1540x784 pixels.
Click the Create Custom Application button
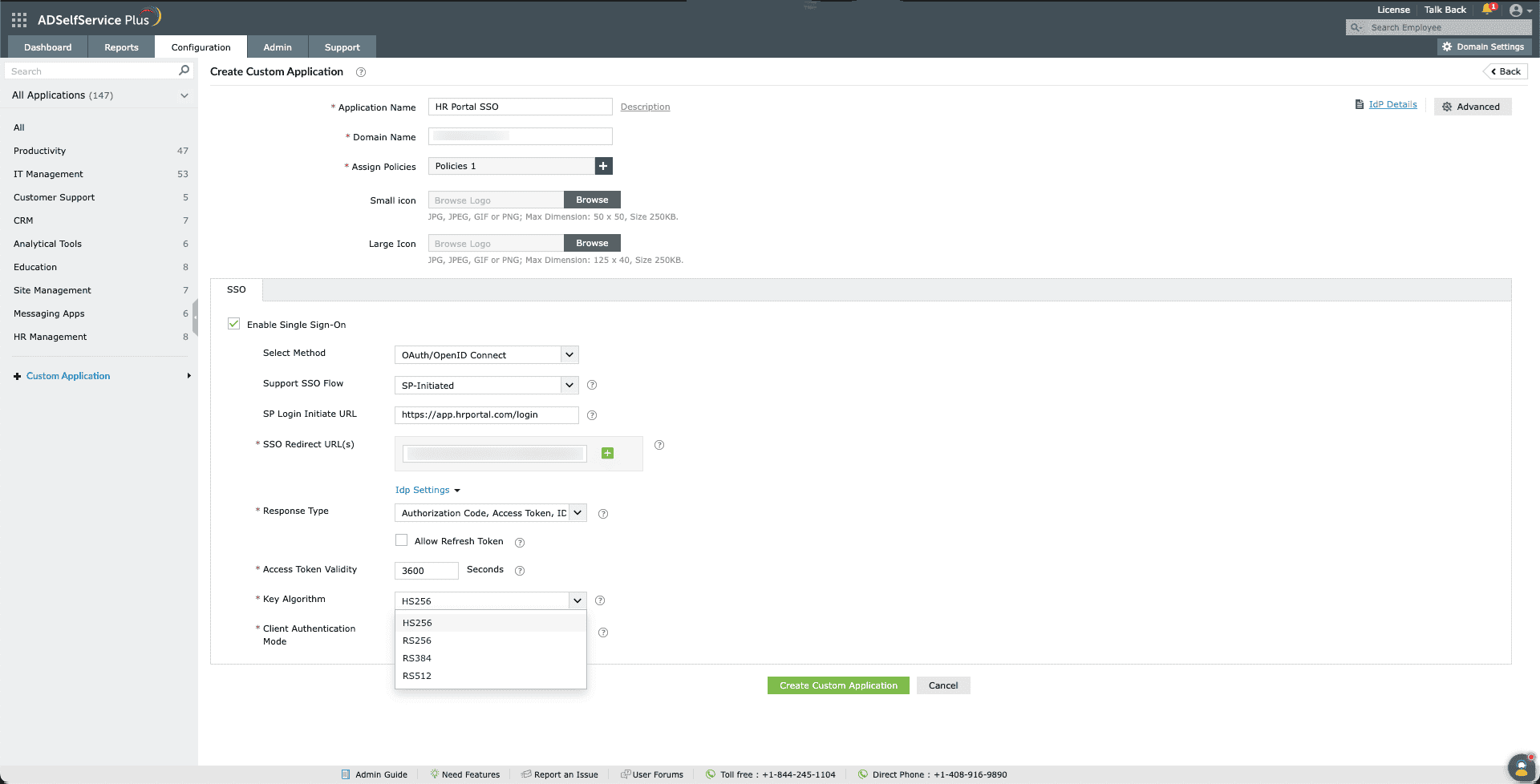pos(837,685)
